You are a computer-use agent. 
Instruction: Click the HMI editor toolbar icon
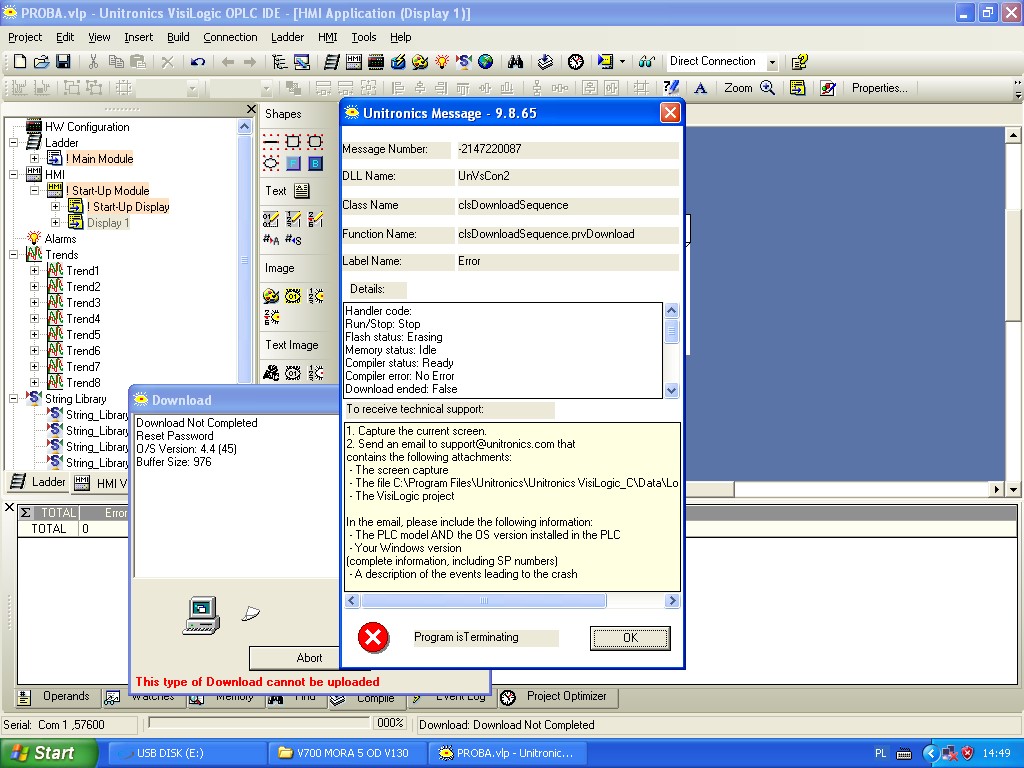[x=354, y=61]
